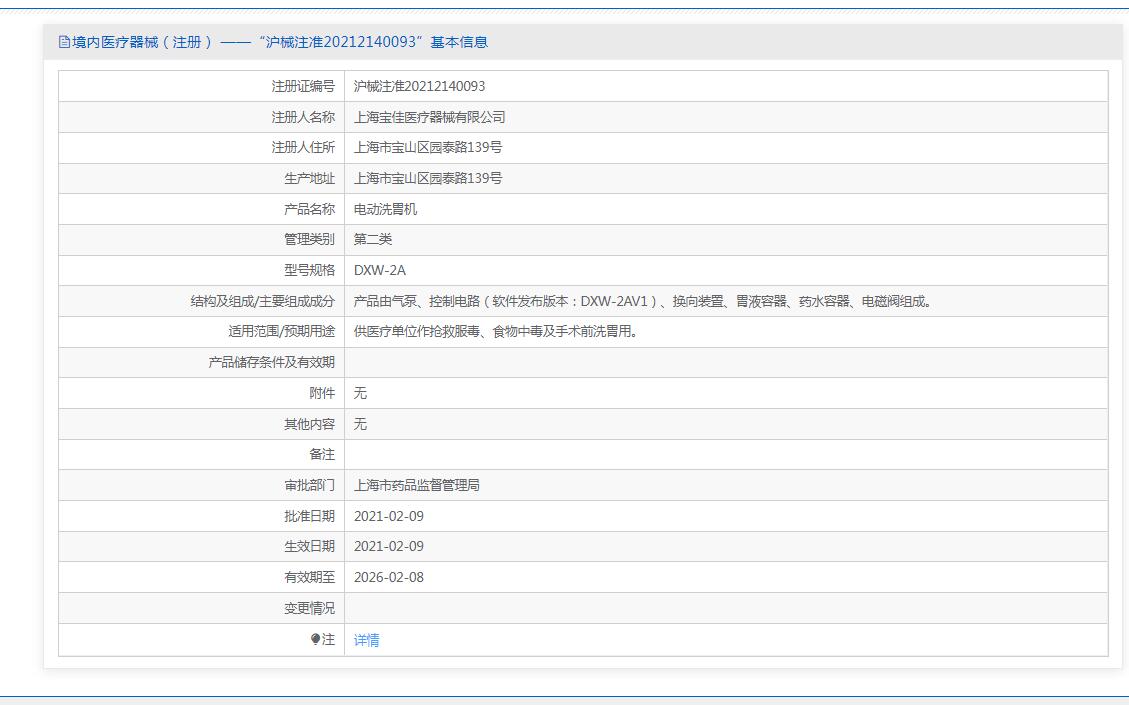Click the 注册人住所 address value

pyautogui.click(x=428, y=148)
